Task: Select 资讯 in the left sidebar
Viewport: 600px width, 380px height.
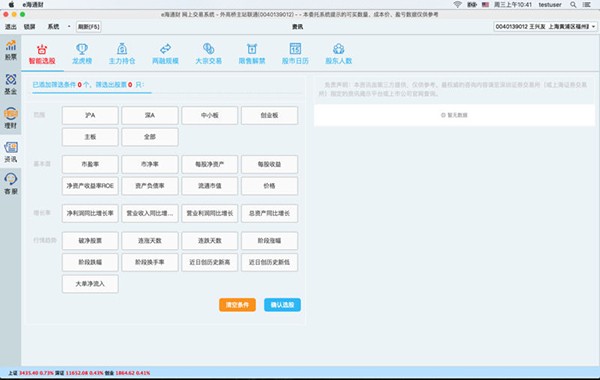Action: [11, 152]
